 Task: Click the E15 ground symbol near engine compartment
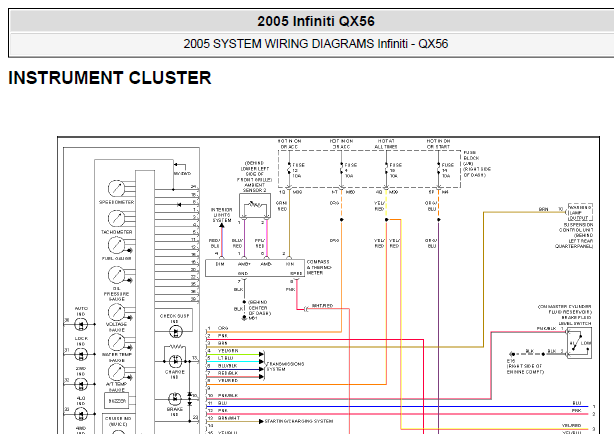click(511, 354)
